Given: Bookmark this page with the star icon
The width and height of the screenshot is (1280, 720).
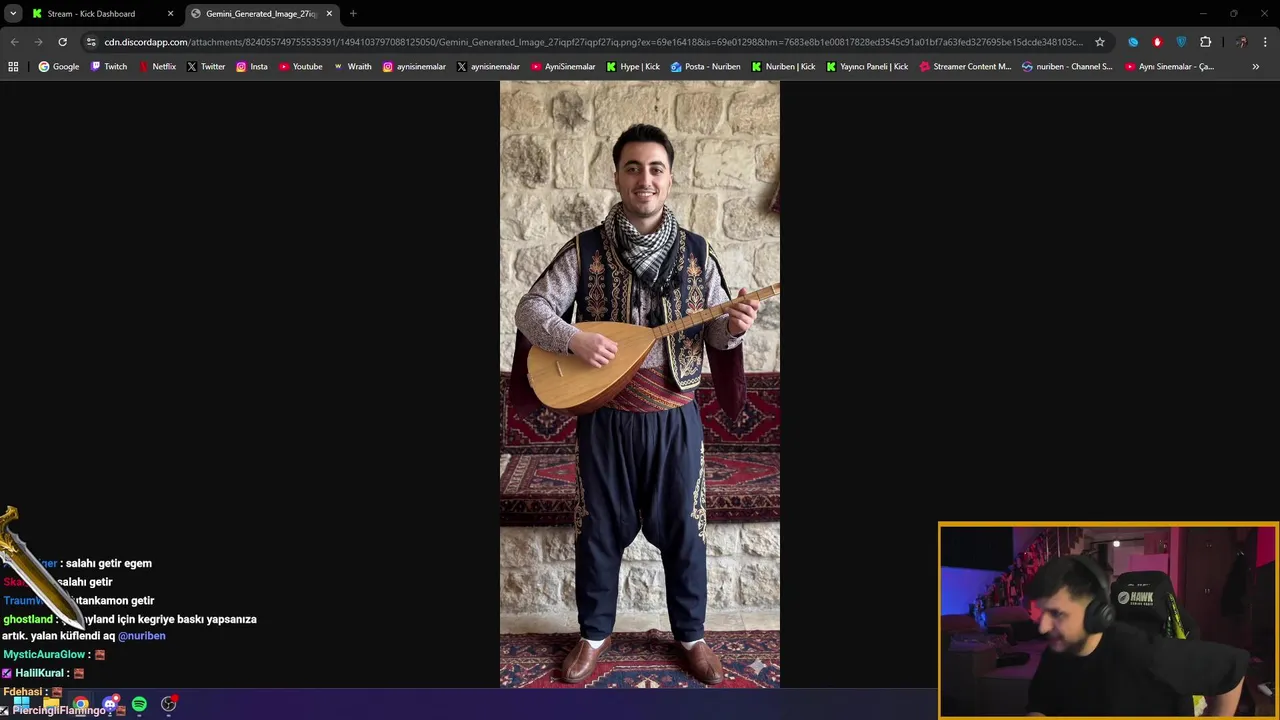Looking at the screenshot, I should [x=1100, y=42].
